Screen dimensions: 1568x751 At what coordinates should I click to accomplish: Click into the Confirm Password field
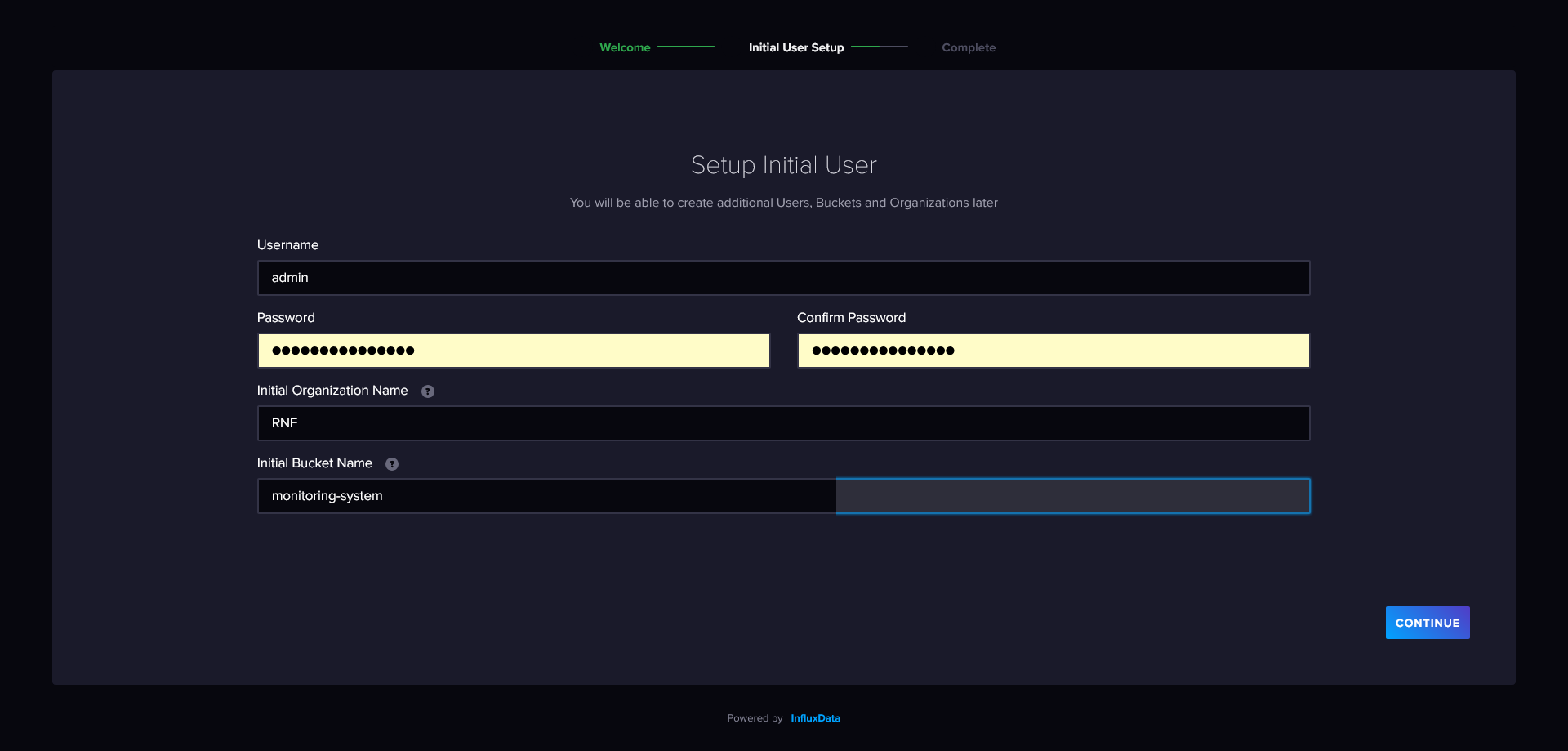[x=1053, y=351]
